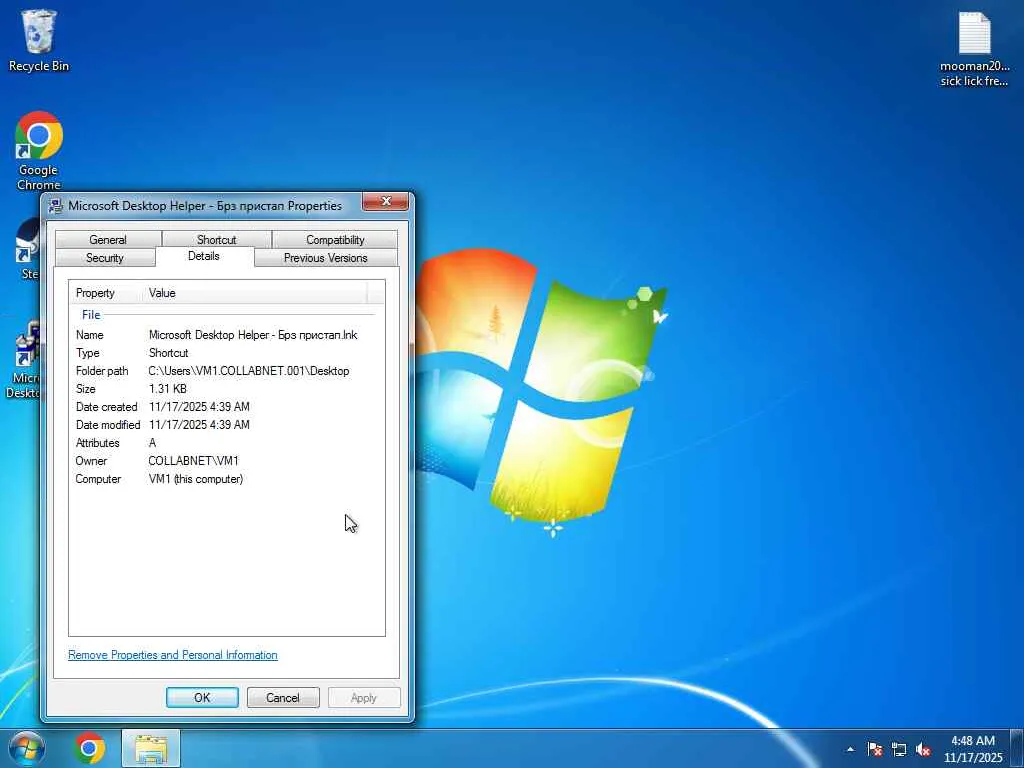
Task: Show hidden tray icons arrow
Action: (850, 749)
